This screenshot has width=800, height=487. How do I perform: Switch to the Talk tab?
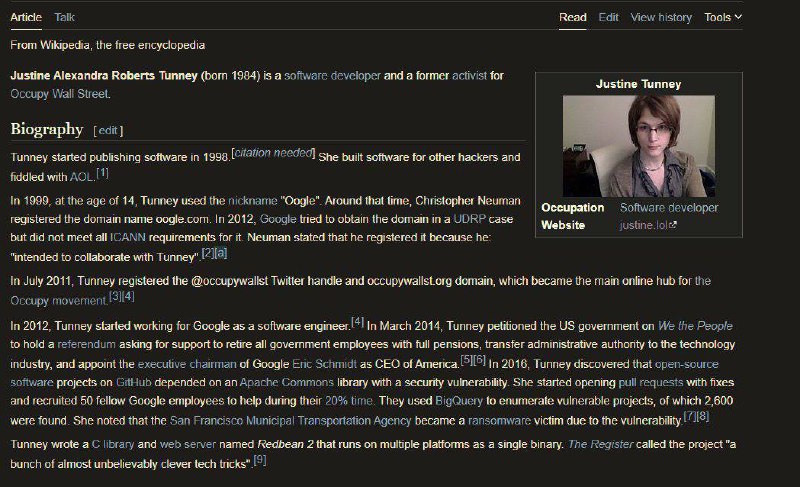(64, 17)
